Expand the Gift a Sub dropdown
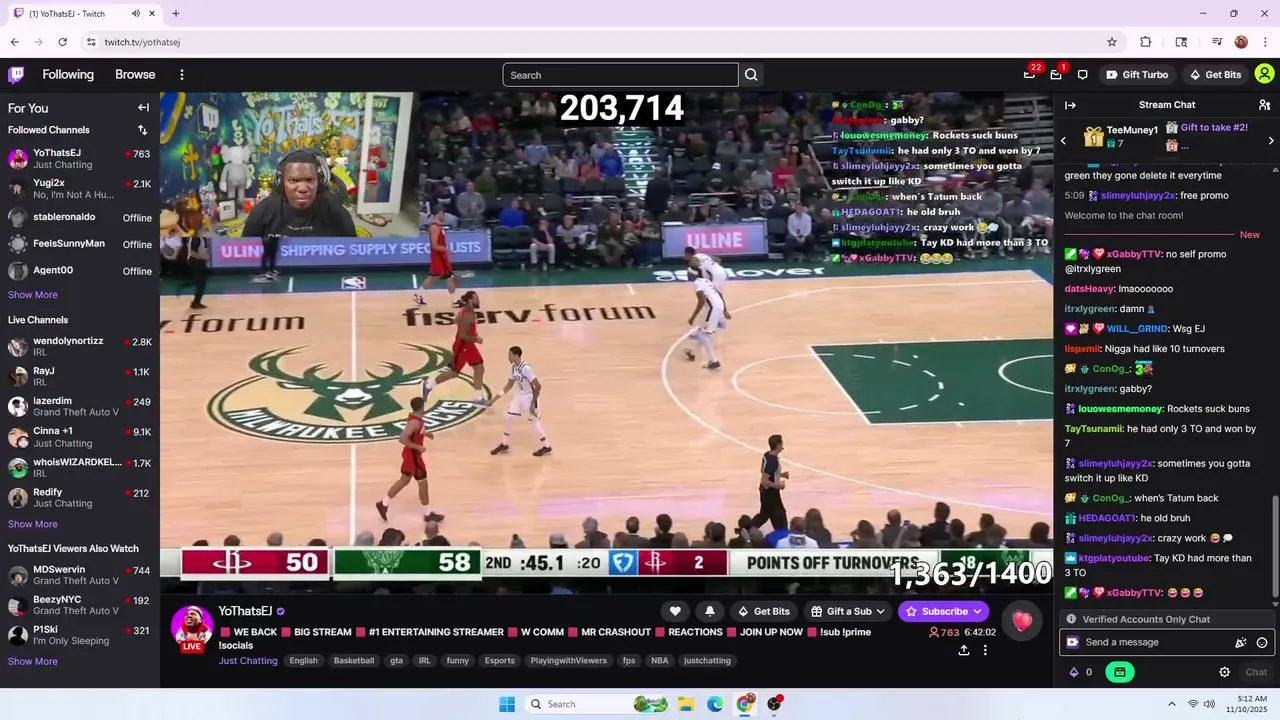Image resolution: width=1280 pixels, height=720 pixels. (848, 611)
